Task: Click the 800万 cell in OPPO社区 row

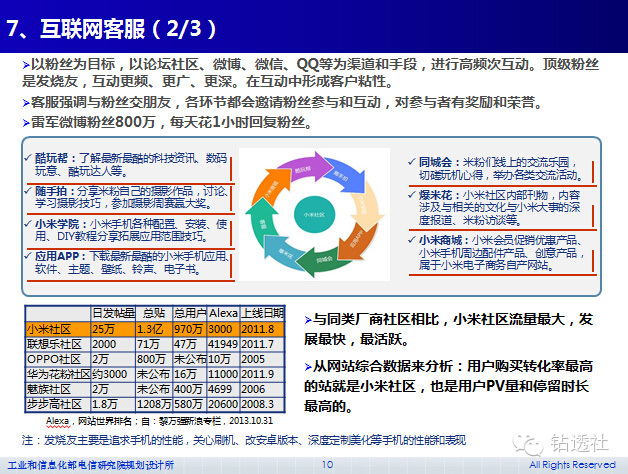Action: 154,359
